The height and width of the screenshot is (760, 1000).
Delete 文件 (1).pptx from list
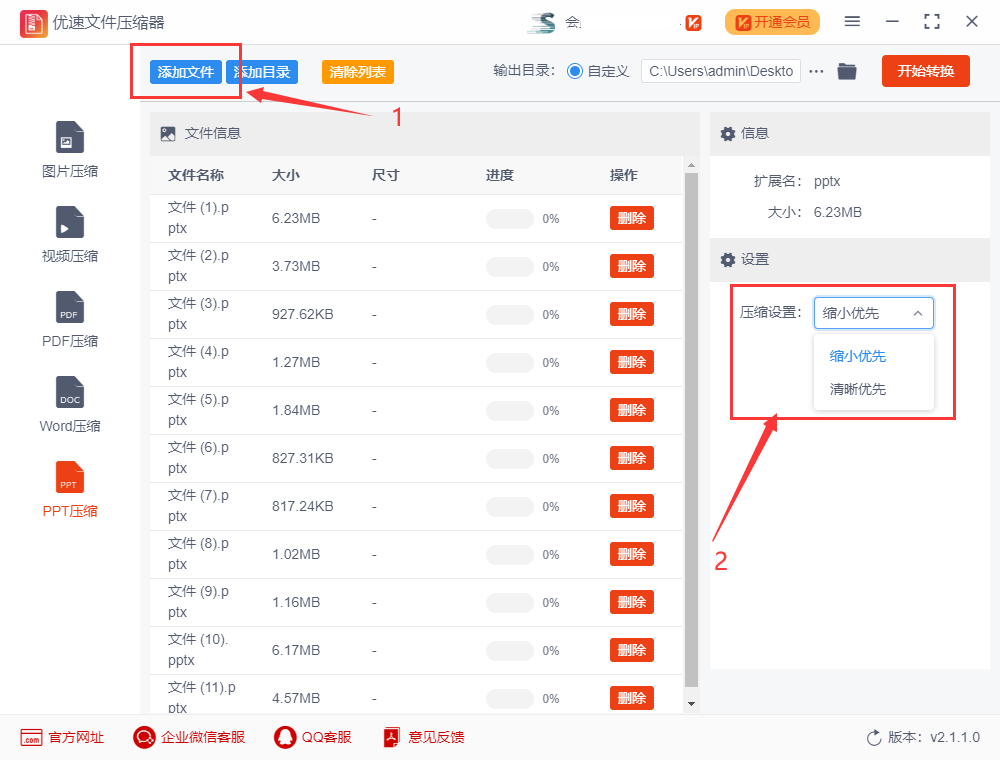pyautogui.click(x=631, y=218)
